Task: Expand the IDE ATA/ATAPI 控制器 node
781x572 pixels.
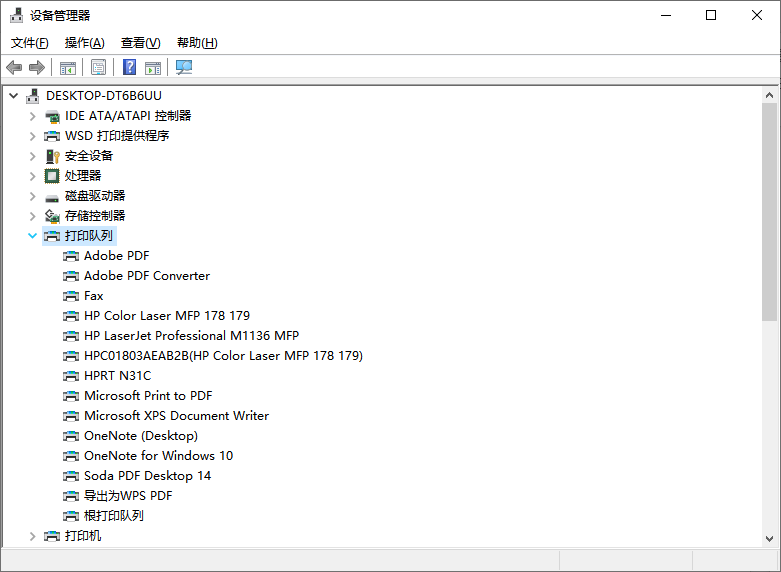Action: click(x=33, y=116)
